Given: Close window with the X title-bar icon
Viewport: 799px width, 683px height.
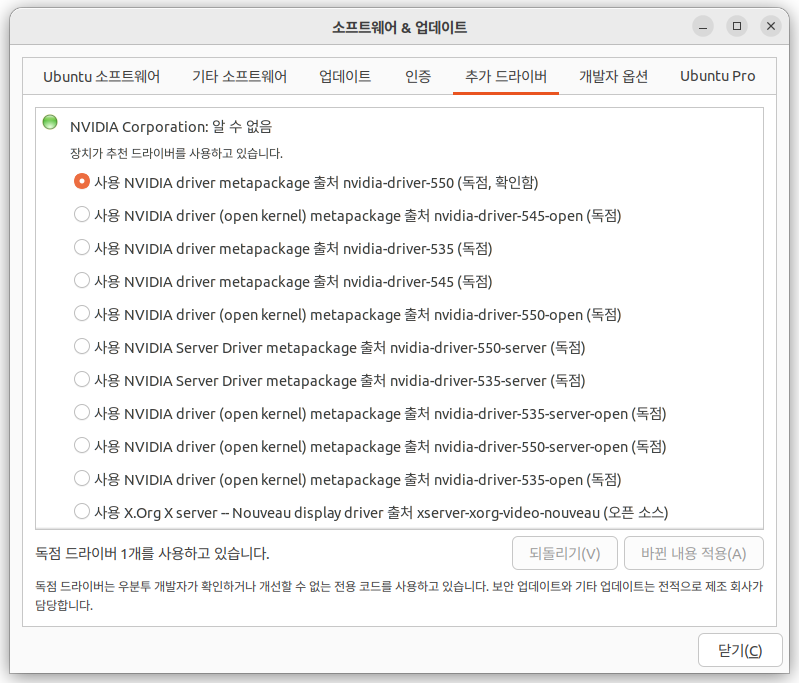Looking at the screenshot, I should tap(771, 27).
